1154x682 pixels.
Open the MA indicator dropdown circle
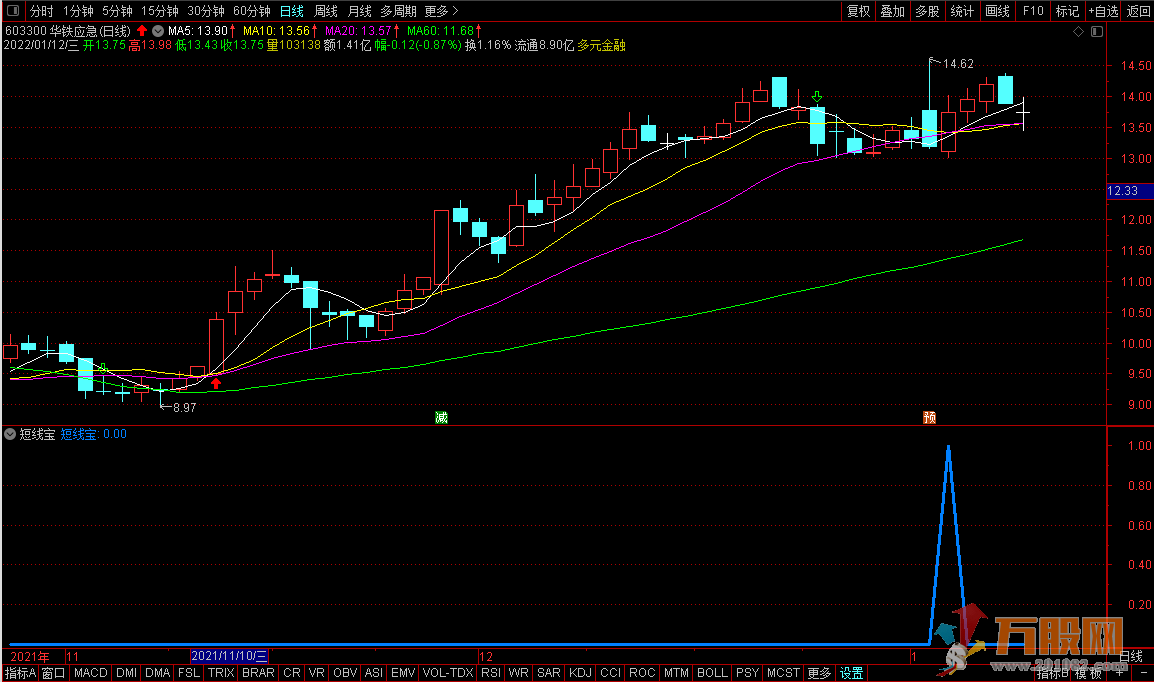pyautogui.click(x=157, y=31)
